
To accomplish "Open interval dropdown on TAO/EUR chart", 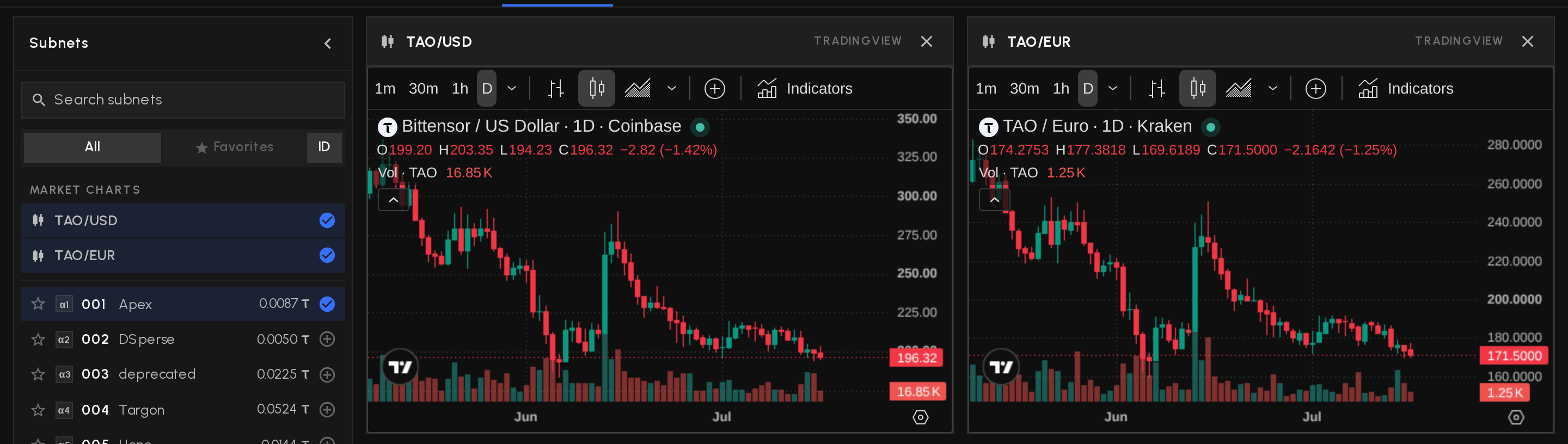I will [1113, 89].
